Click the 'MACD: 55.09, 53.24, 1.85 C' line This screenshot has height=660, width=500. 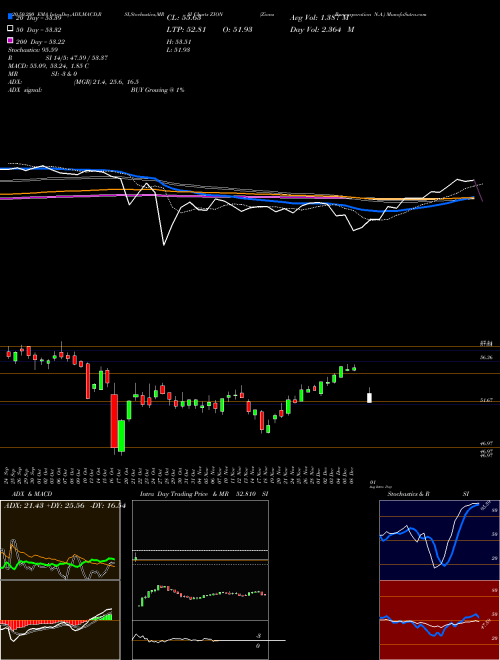[48, 66]
